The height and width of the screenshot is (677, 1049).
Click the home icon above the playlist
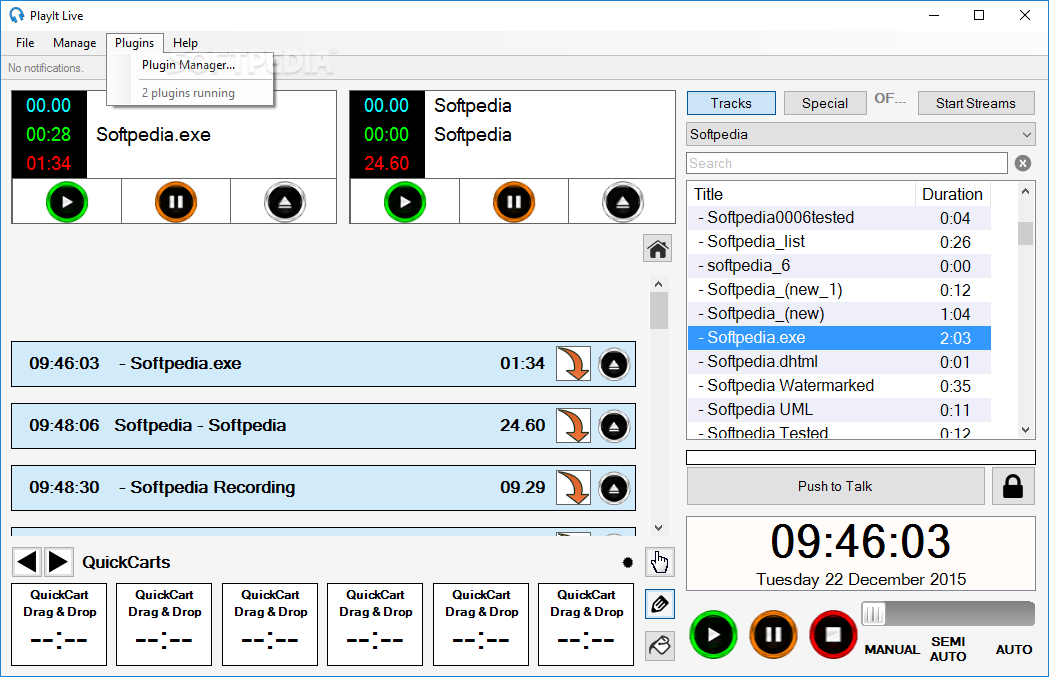tap(658, 248)
